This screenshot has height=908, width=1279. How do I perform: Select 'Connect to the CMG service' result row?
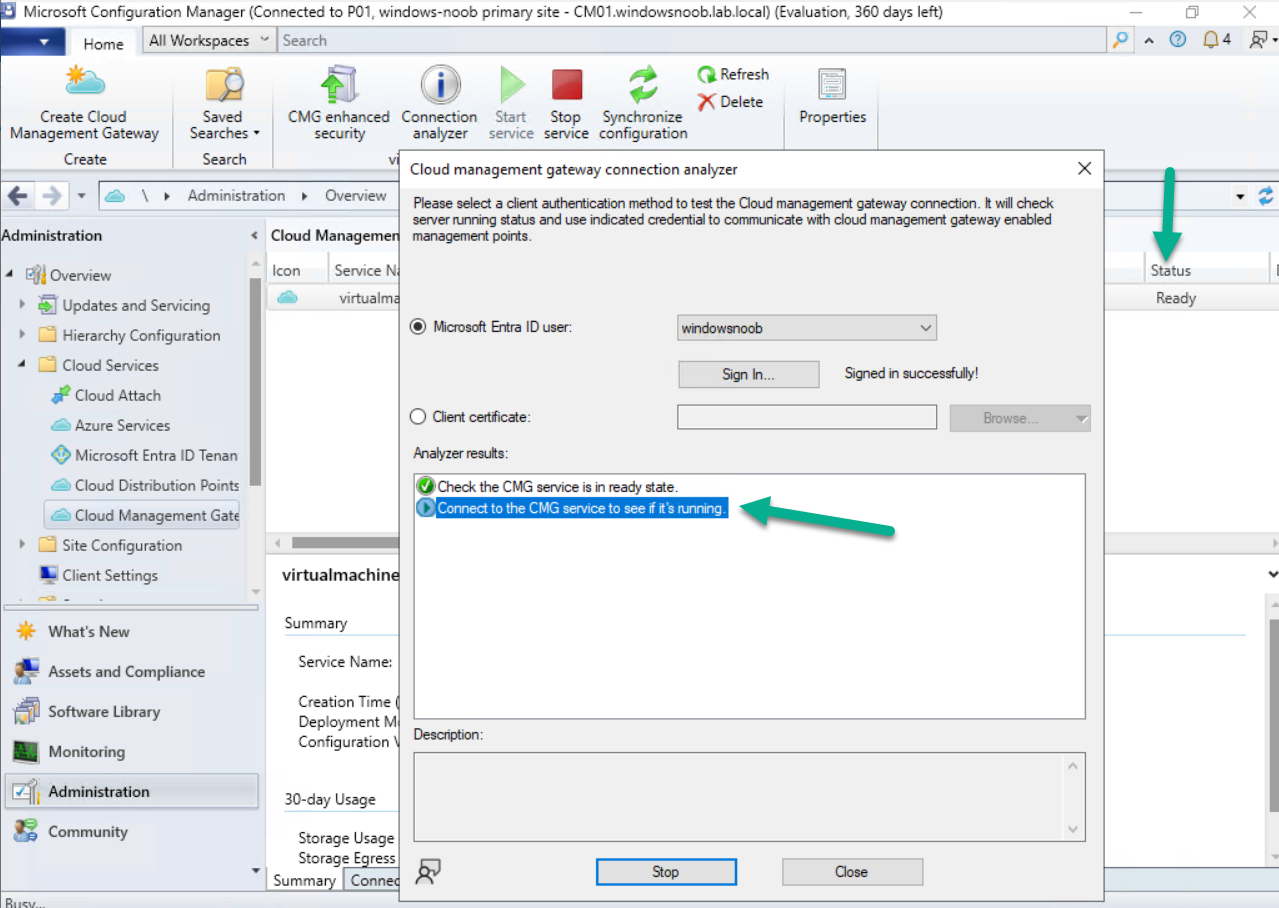coord(572,508)
